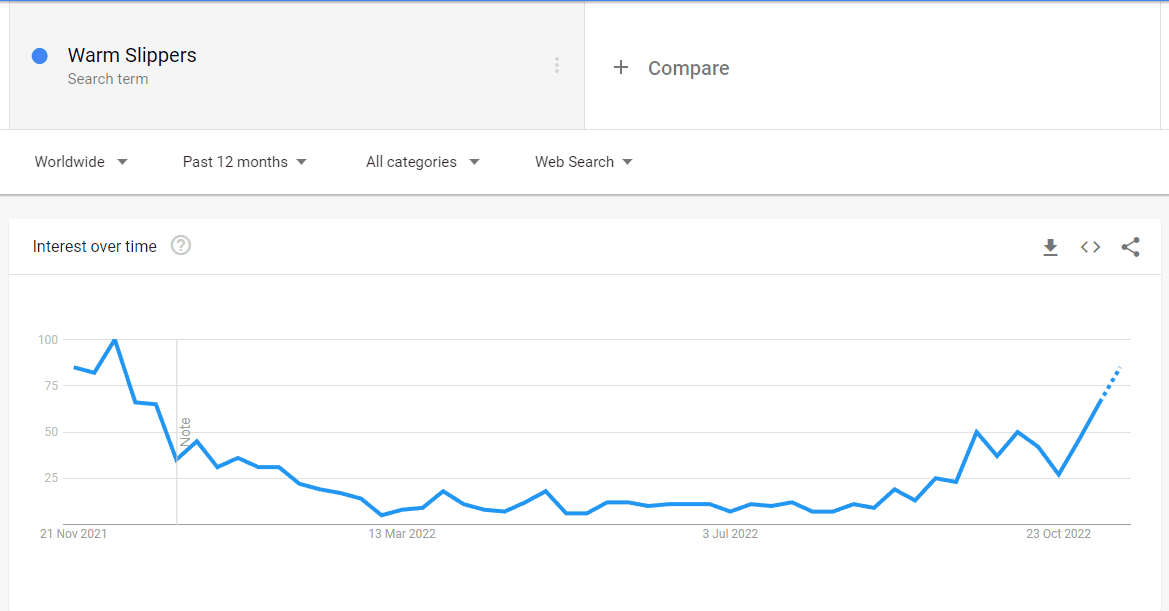Image resolution: width=1169 pixels, height=611 pixels.
Task: Click the Note marker on chart
Action: [185, 432]
